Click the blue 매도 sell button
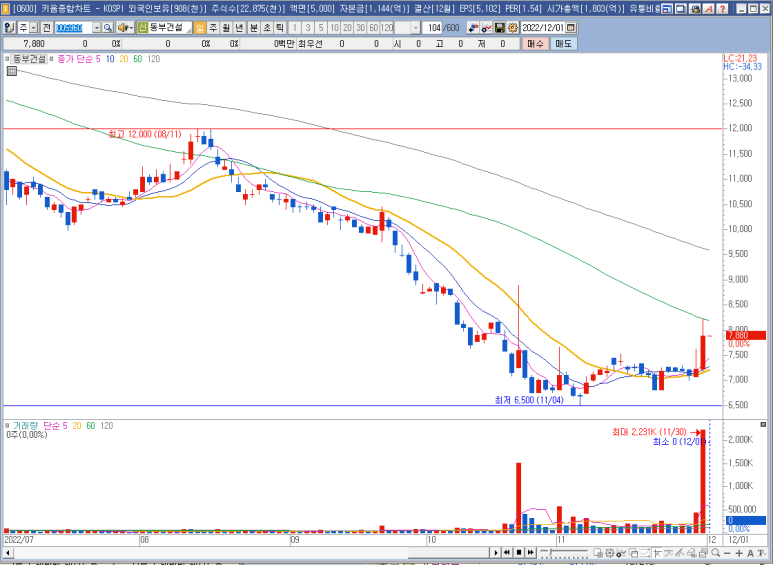Image resolution: width=773 pixels, height=565 pixels. (x=563, y=44)
